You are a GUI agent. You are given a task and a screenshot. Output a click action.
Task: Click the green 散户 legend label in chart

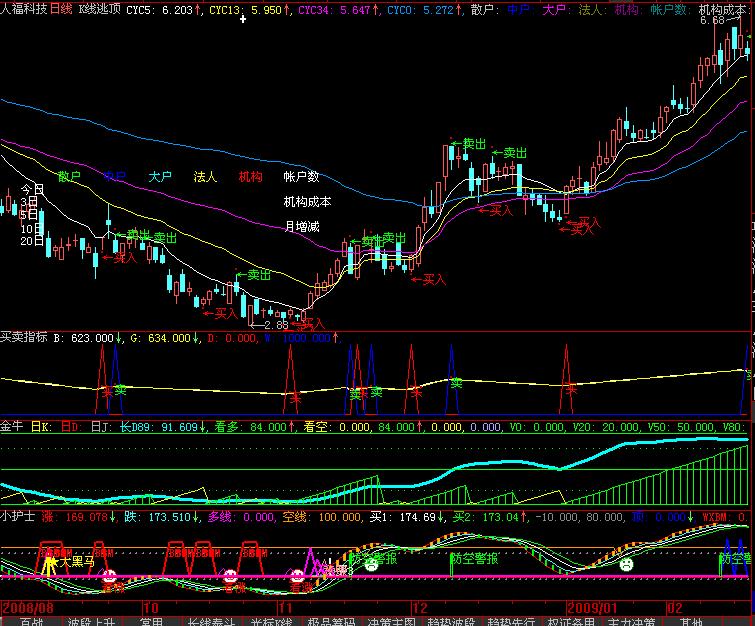point(69,177)
